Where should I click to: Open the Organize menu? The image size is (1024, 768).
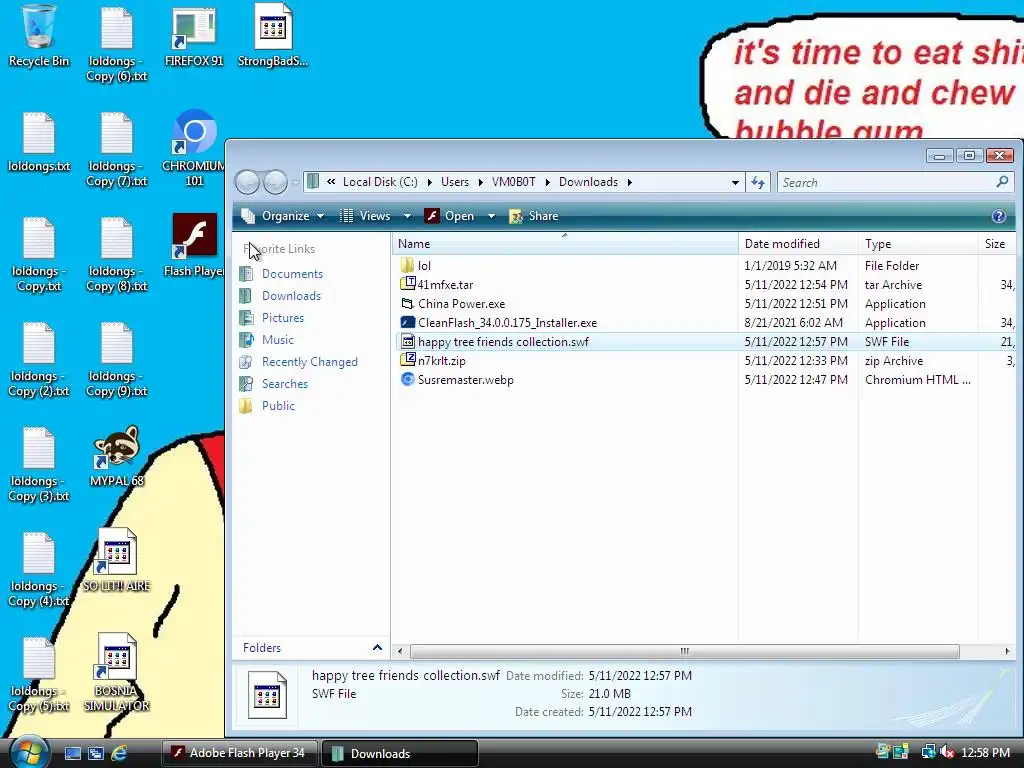point(283,216)
